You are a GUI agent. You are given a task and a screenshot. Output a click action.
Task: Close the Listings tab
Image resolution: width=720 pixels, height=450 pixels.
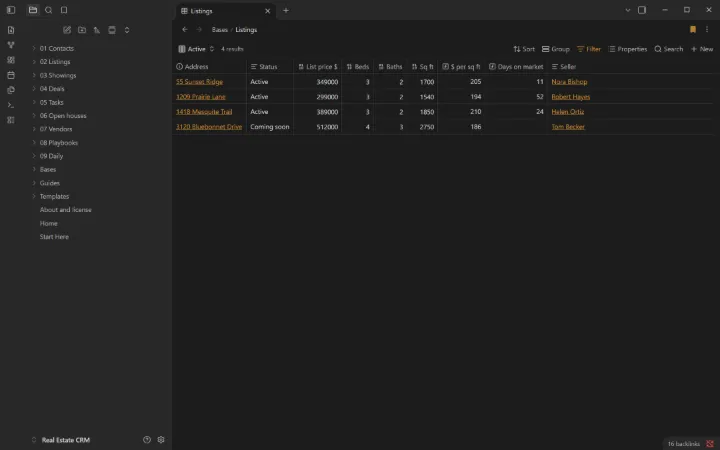pyautogui.click(x=268, y=11)
